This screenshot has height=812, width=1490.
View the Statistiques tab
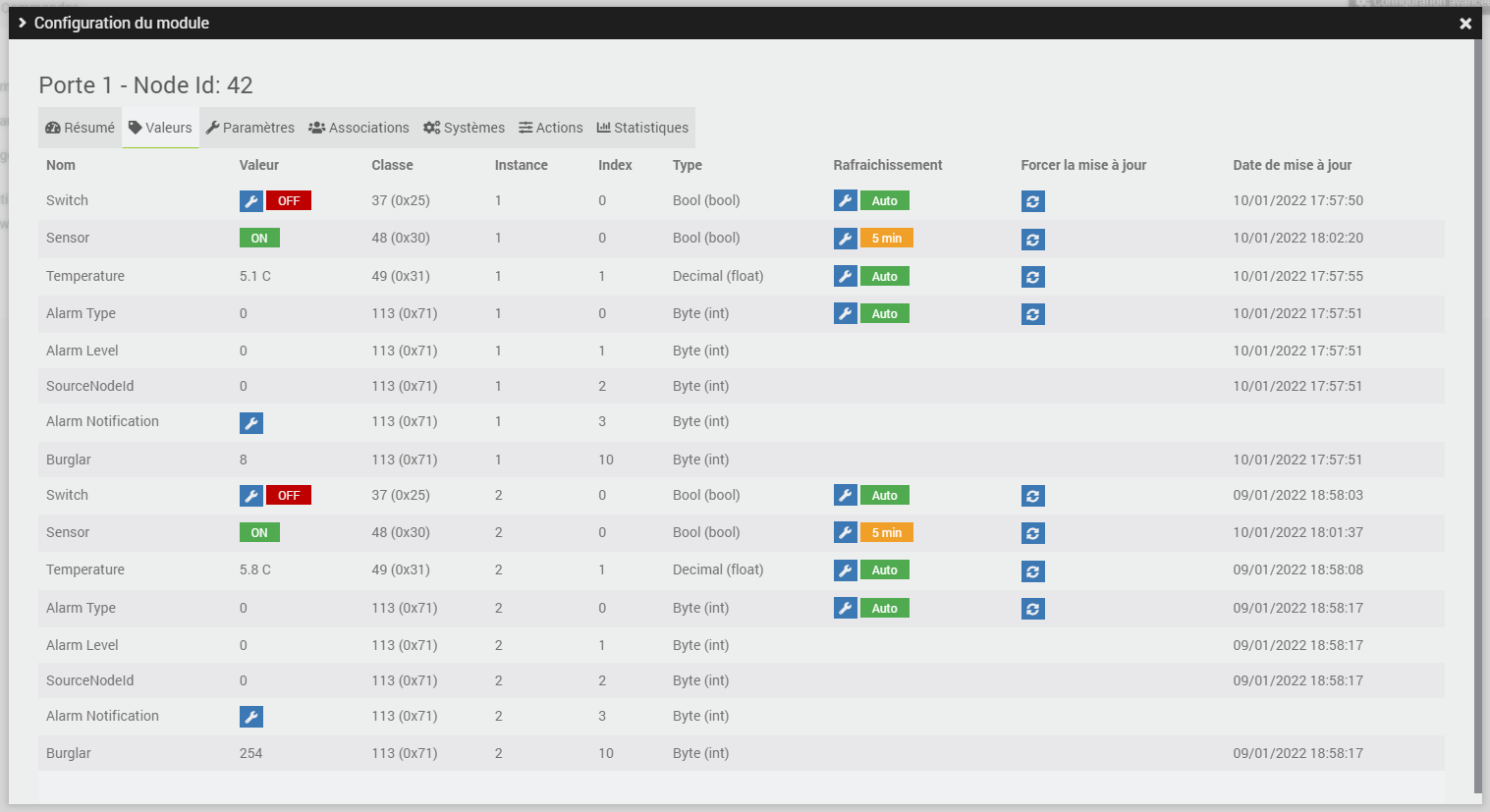point(642,128)
